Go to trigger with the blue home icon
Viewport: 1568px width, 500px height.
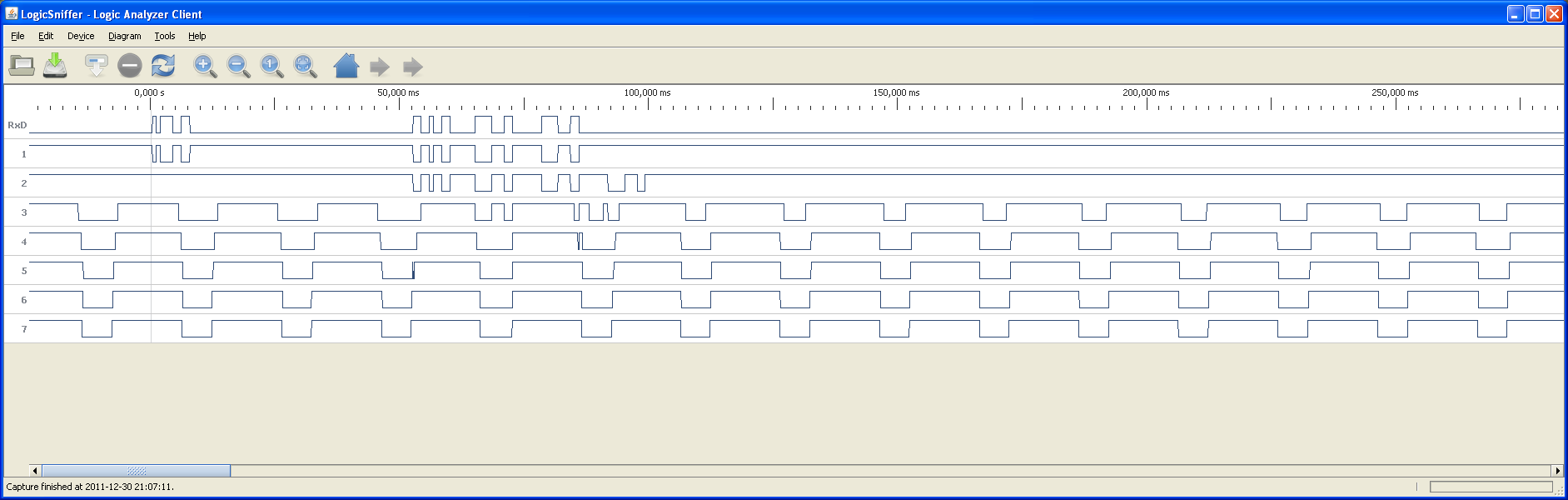coord(346,66)
